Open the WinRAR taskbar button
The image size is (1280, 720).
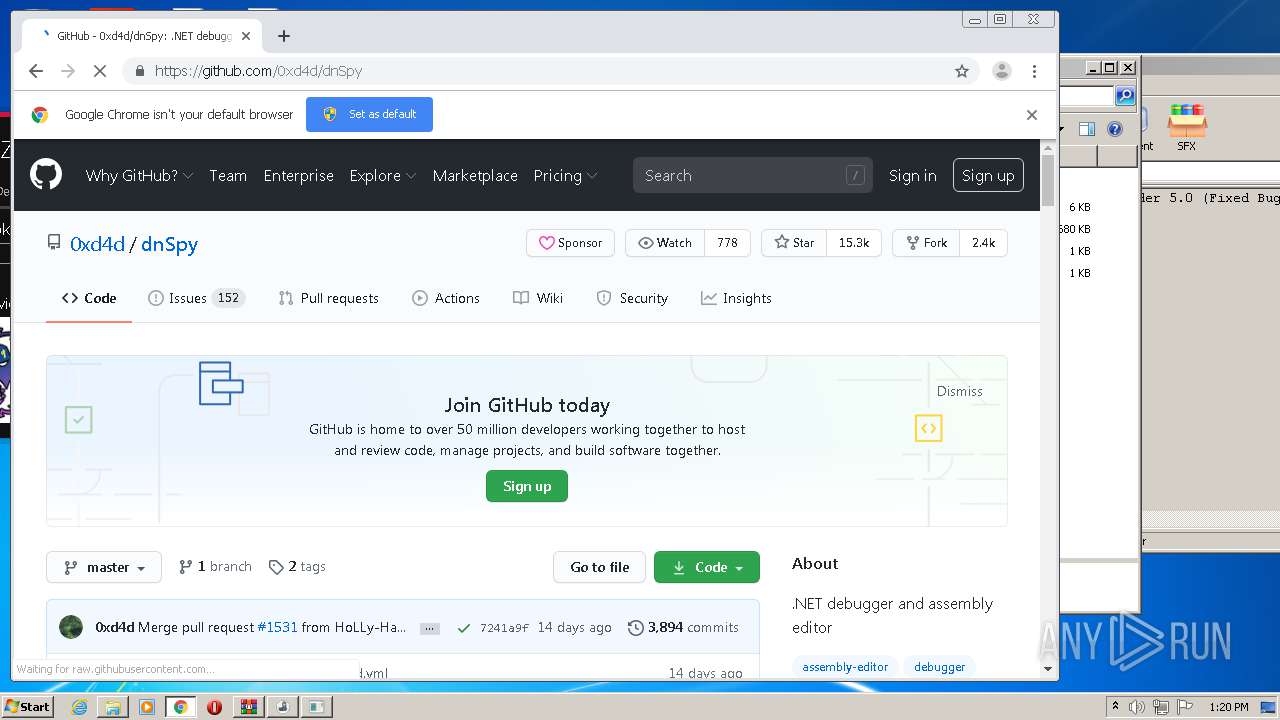click(x=249, y=706)
